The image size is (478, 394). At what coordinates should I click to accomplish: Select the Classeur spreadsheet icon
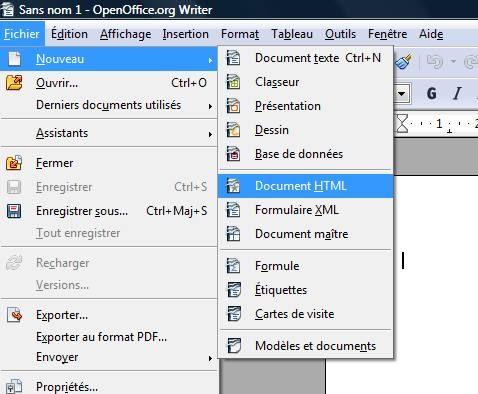click(x=233, y=82)
